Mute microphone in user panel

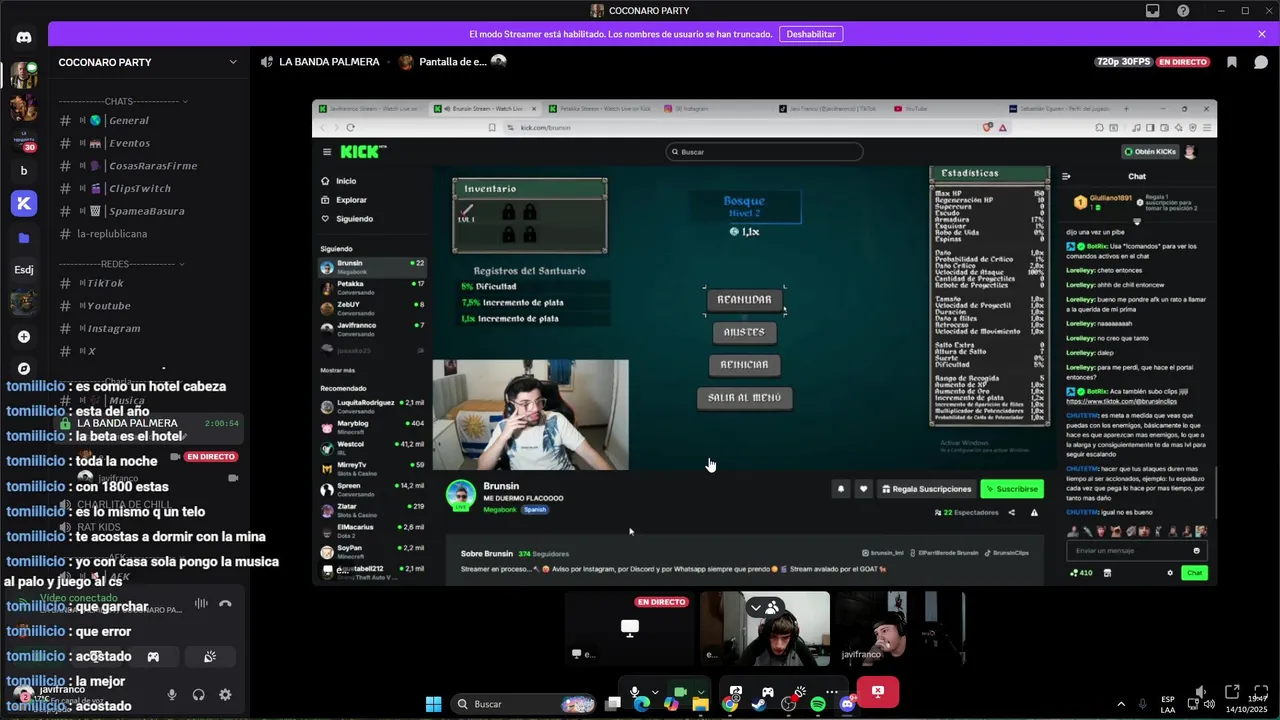172,695
